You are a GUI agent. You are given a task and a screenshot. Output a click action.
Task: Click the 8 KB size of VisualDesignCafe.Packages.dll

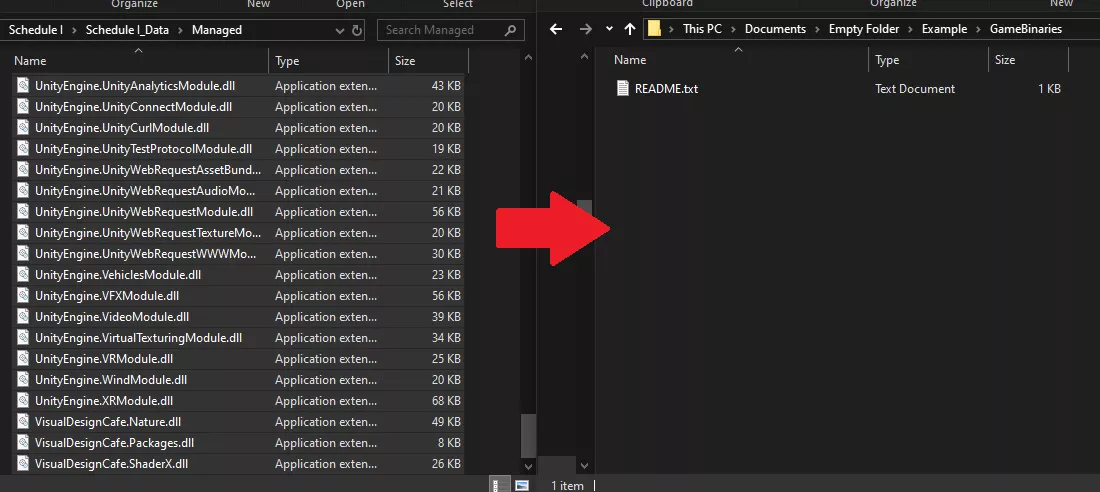click(450, 443)
